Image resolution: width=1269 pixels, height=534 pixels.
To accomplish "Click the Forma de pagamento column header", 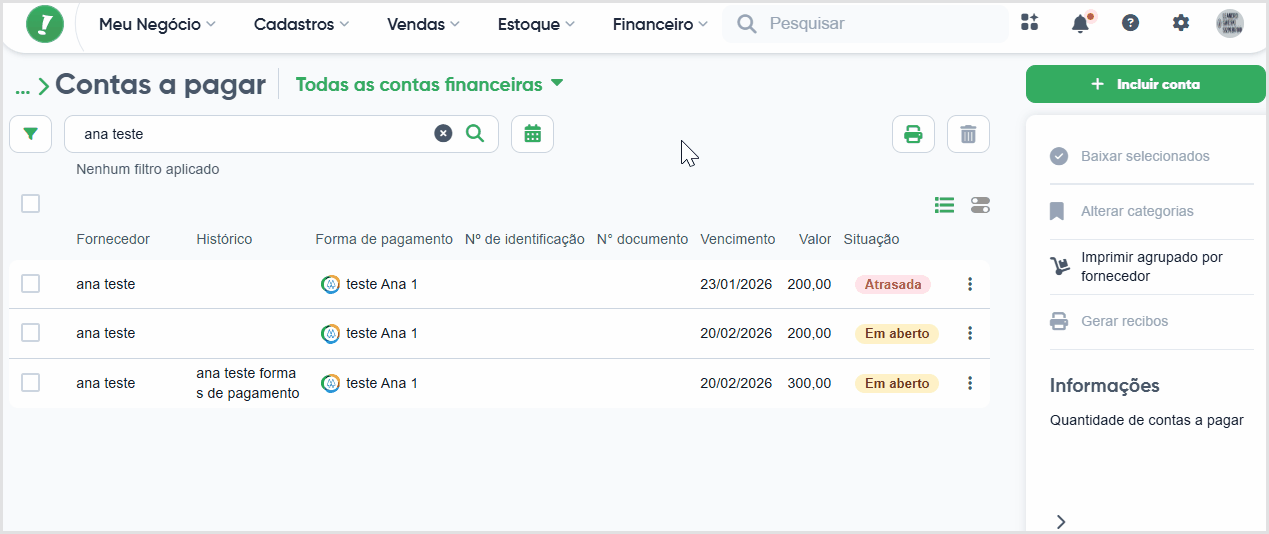I will pyautogui.click(x=384, y=240).
